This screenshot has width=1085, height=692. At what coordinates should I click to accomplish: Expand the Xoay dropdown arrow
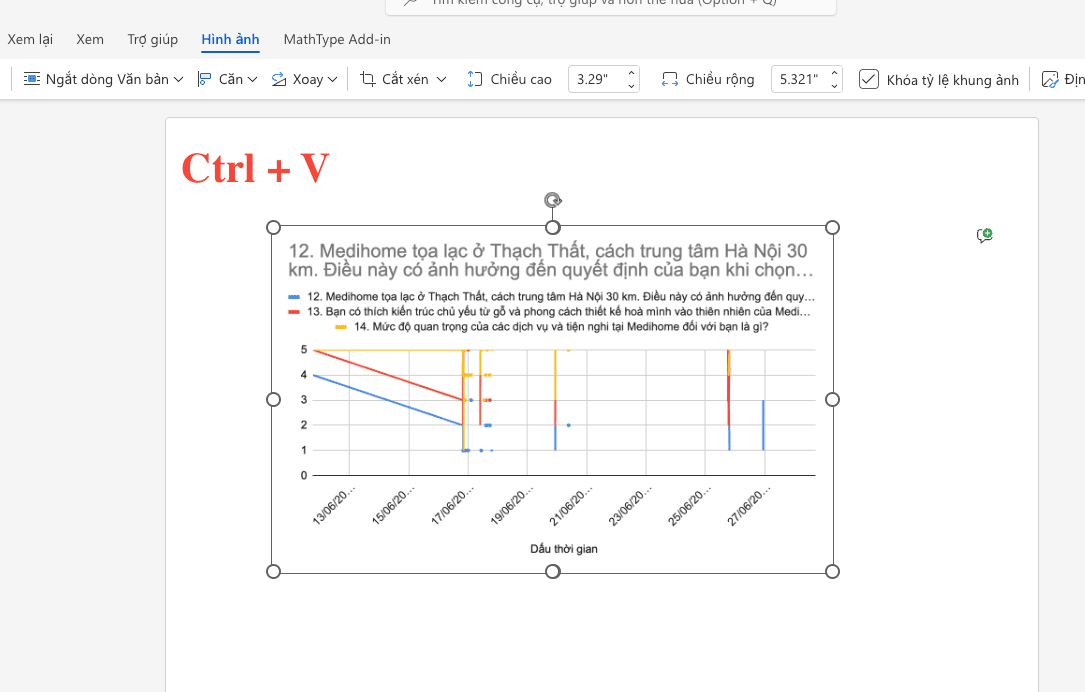333,80
